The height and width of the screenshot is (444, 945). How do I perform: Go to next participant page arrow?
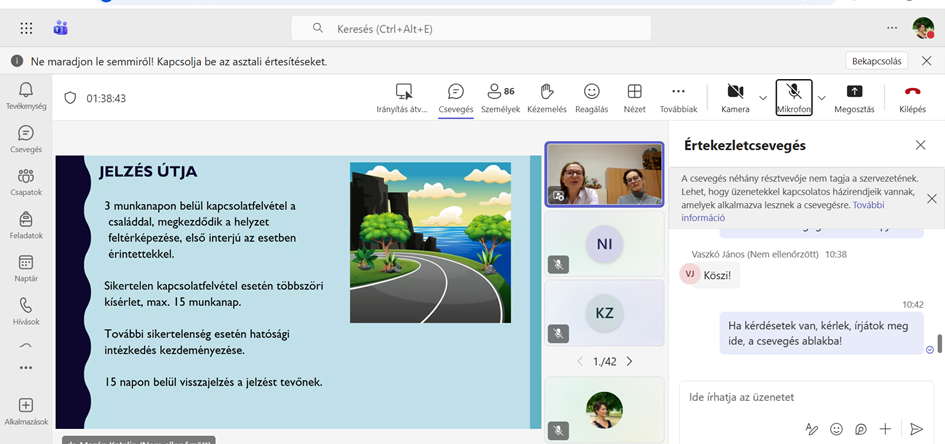pos(629,361)
